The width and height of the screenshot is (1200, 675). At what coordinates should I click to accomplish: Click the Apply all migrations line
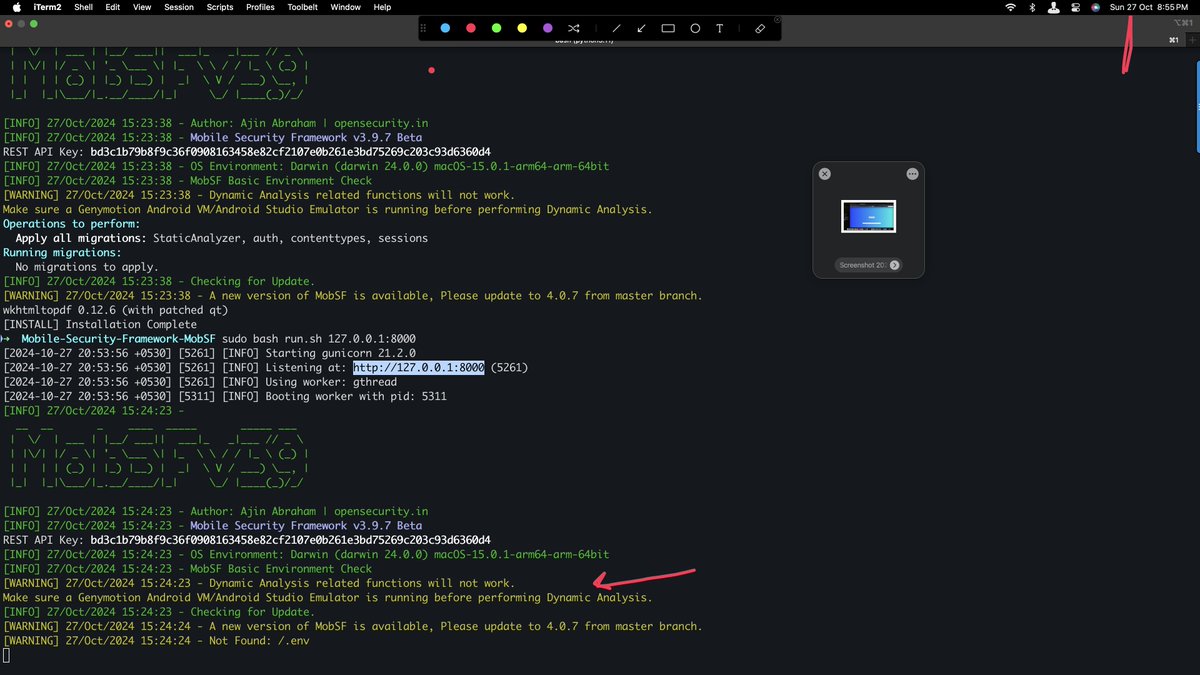pos(222,238)
